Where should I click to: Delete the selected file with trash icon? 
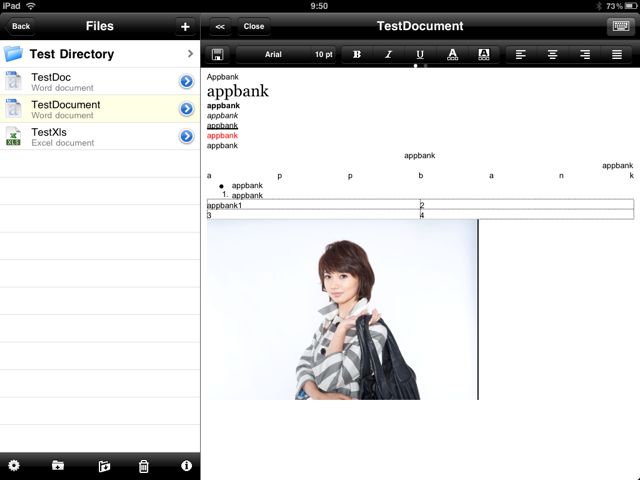144,466
